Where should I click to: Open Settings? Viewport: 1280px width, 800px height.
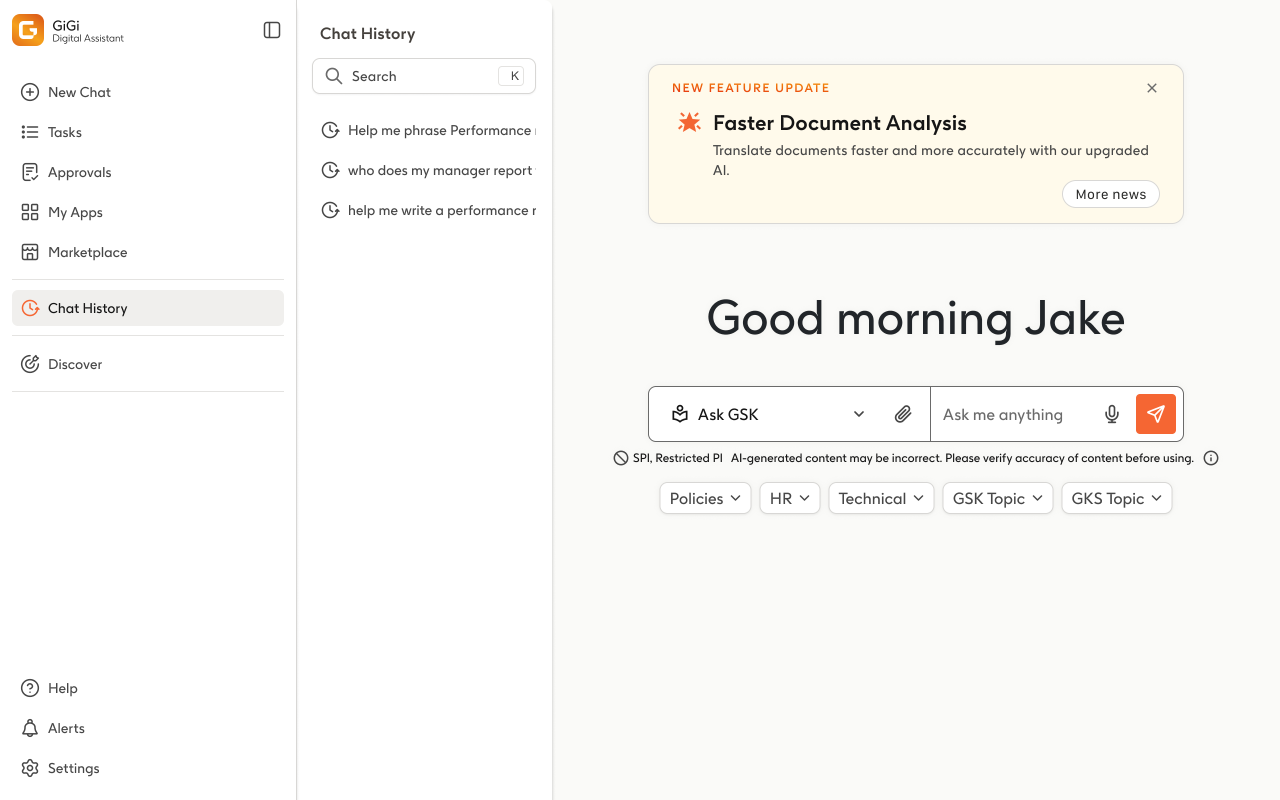[x=148, y=768]
